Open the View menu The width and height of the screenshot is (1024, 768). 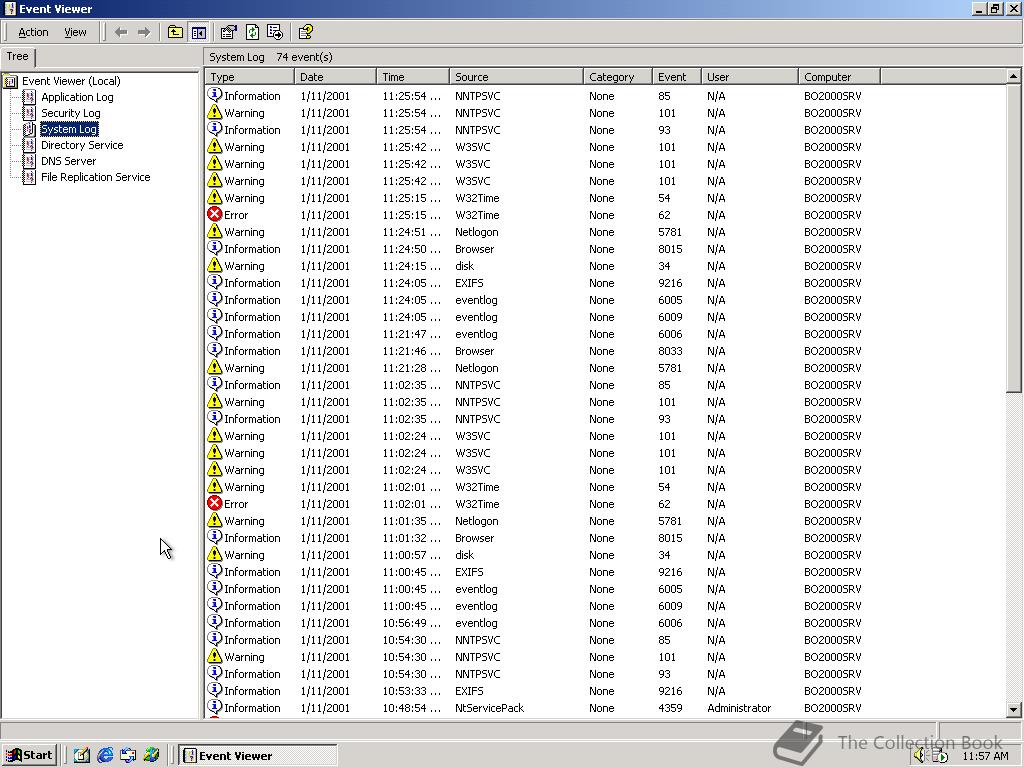[x=75, y=32]
